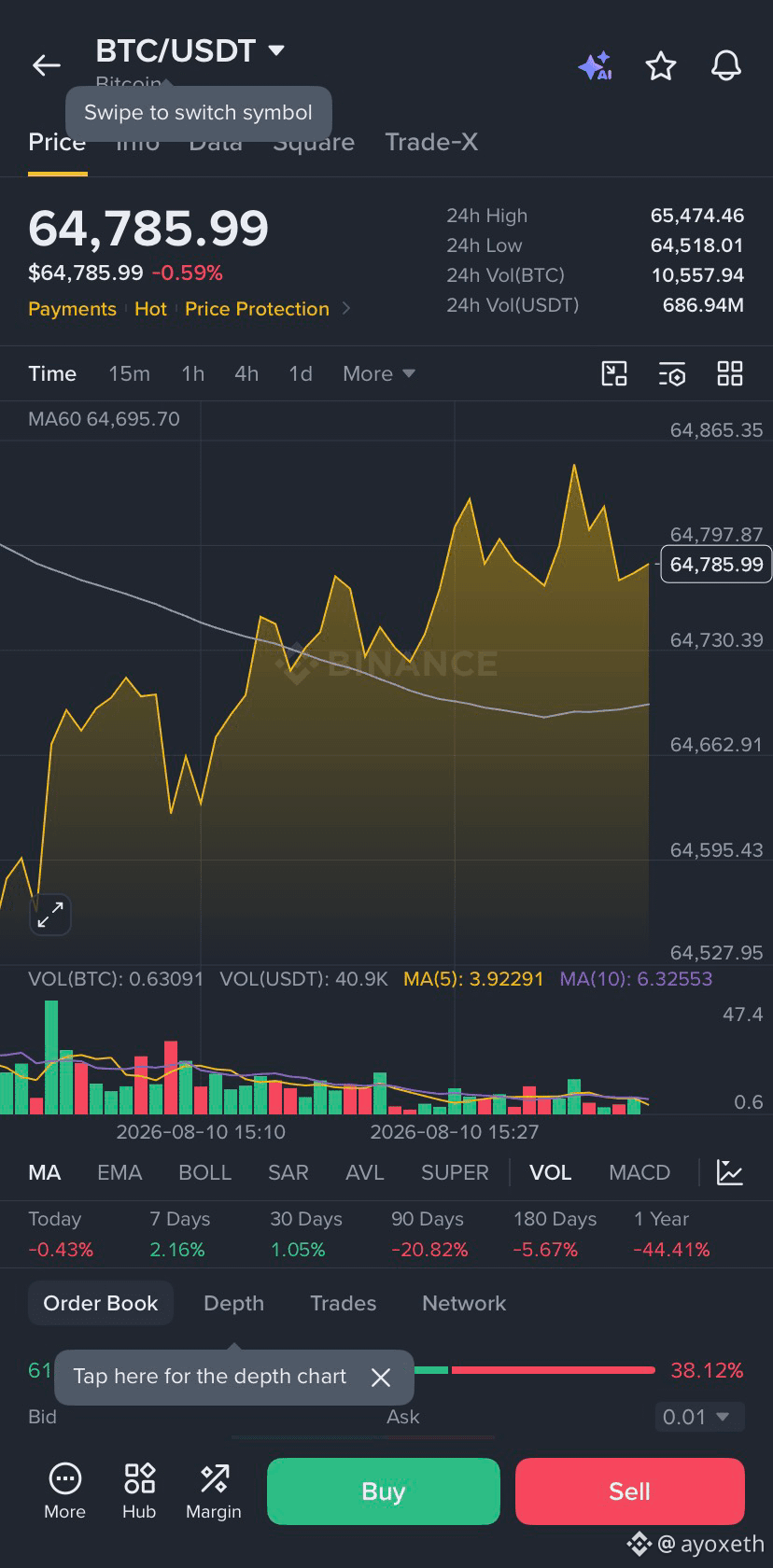773x1568 pixels.
Task: Open the BTC/USDT symbol dropdown arrow
Action: click(276, 50)
